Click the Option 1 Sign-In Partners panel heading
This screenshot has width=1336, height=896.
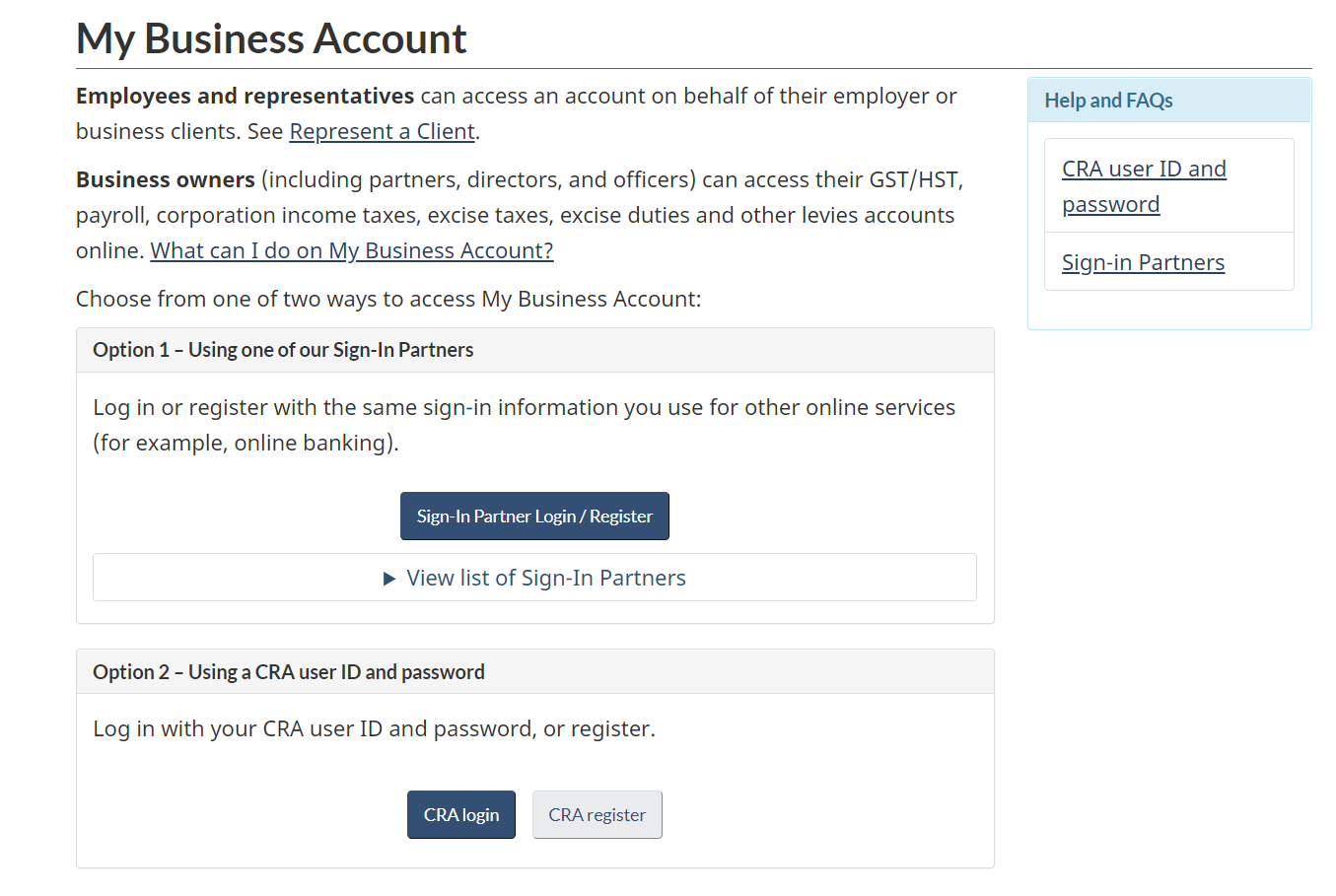(x=283, y=350)
